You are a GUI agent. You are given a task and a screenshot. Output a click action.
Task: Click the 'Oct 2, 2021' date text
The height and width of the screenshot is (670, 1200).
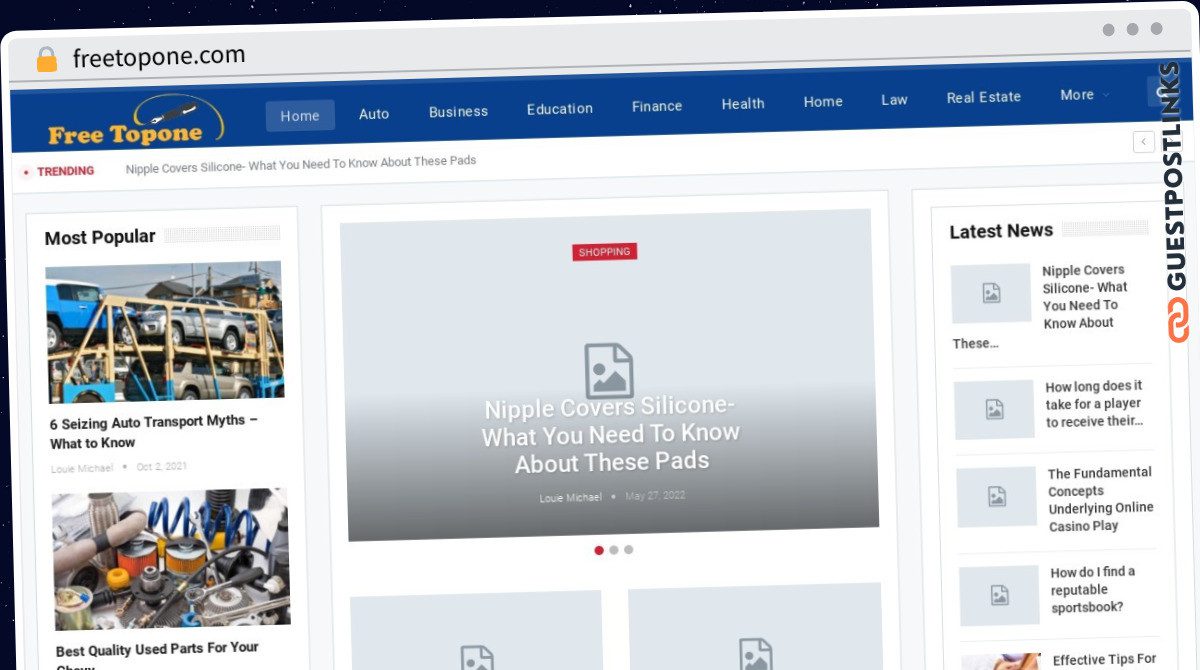pyautogui.click(x=162, y=467)
